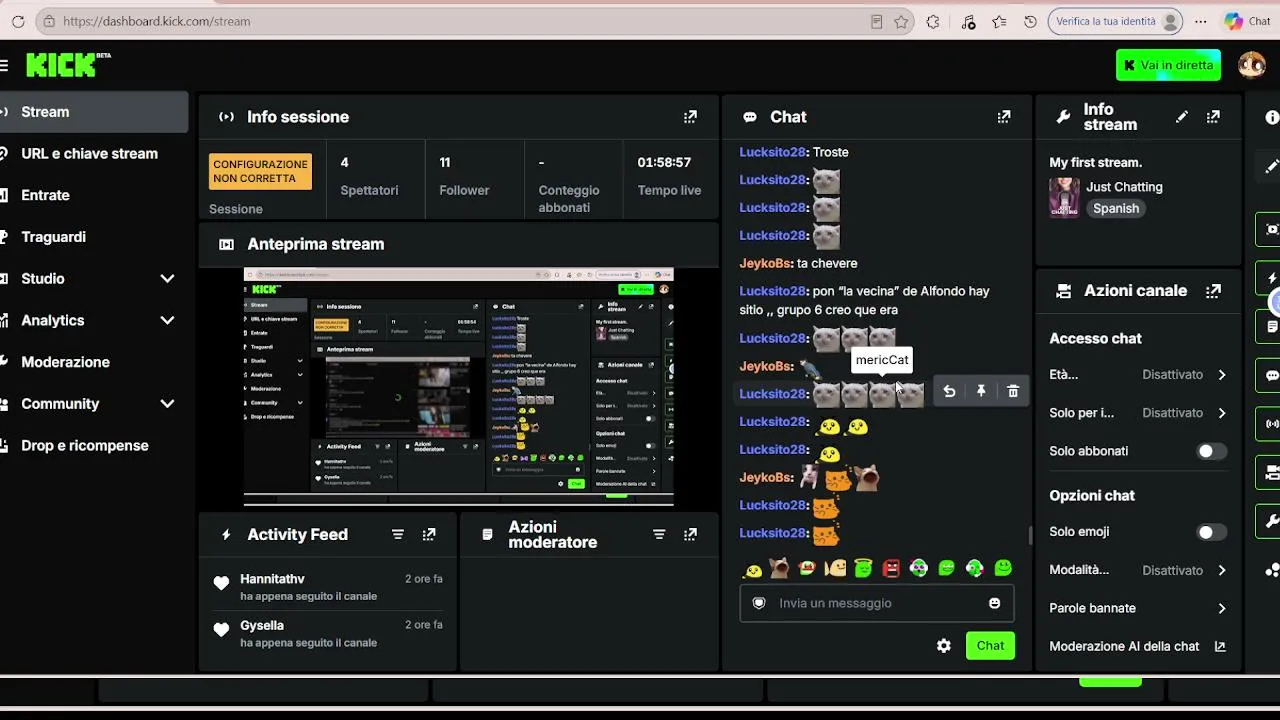This screenshot has width=1280, height=720.
Task: Bookmark this page with the star icon
Action: coord(902,21)
